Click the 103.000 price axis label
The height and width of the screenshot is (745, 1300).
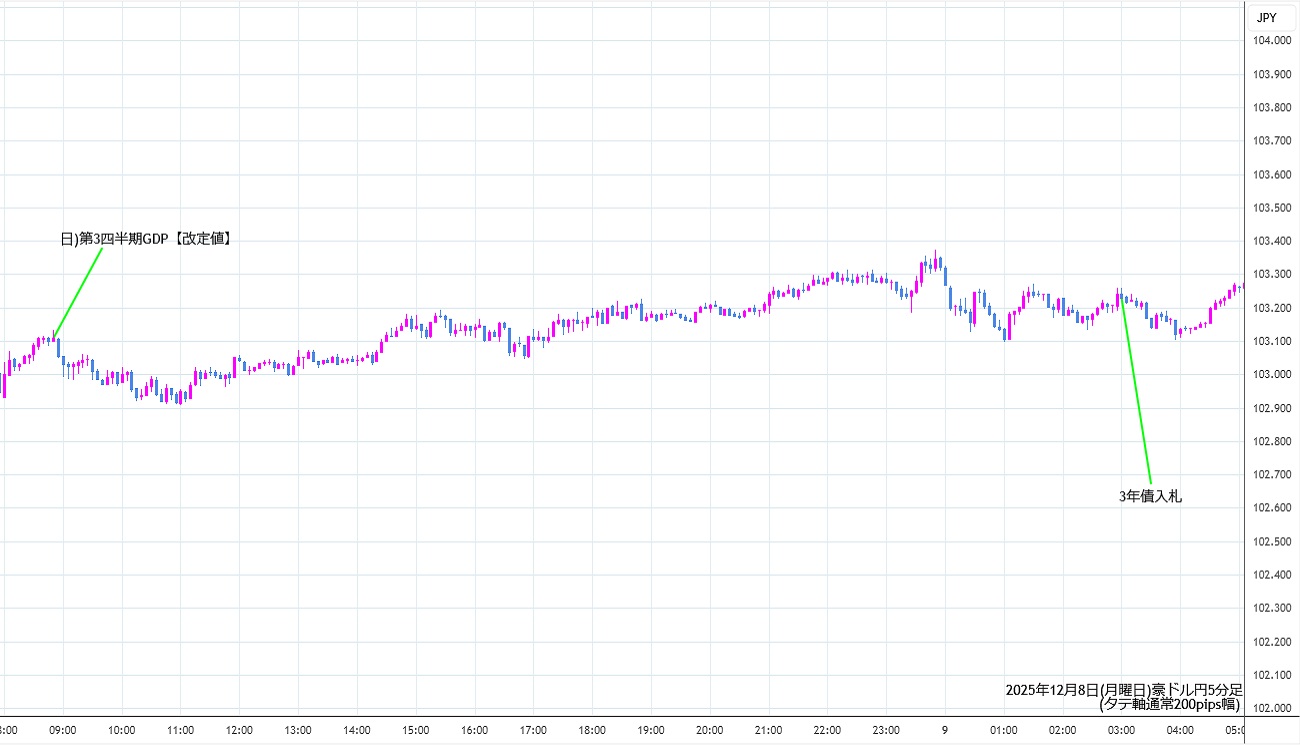(x=1273, y=374)
